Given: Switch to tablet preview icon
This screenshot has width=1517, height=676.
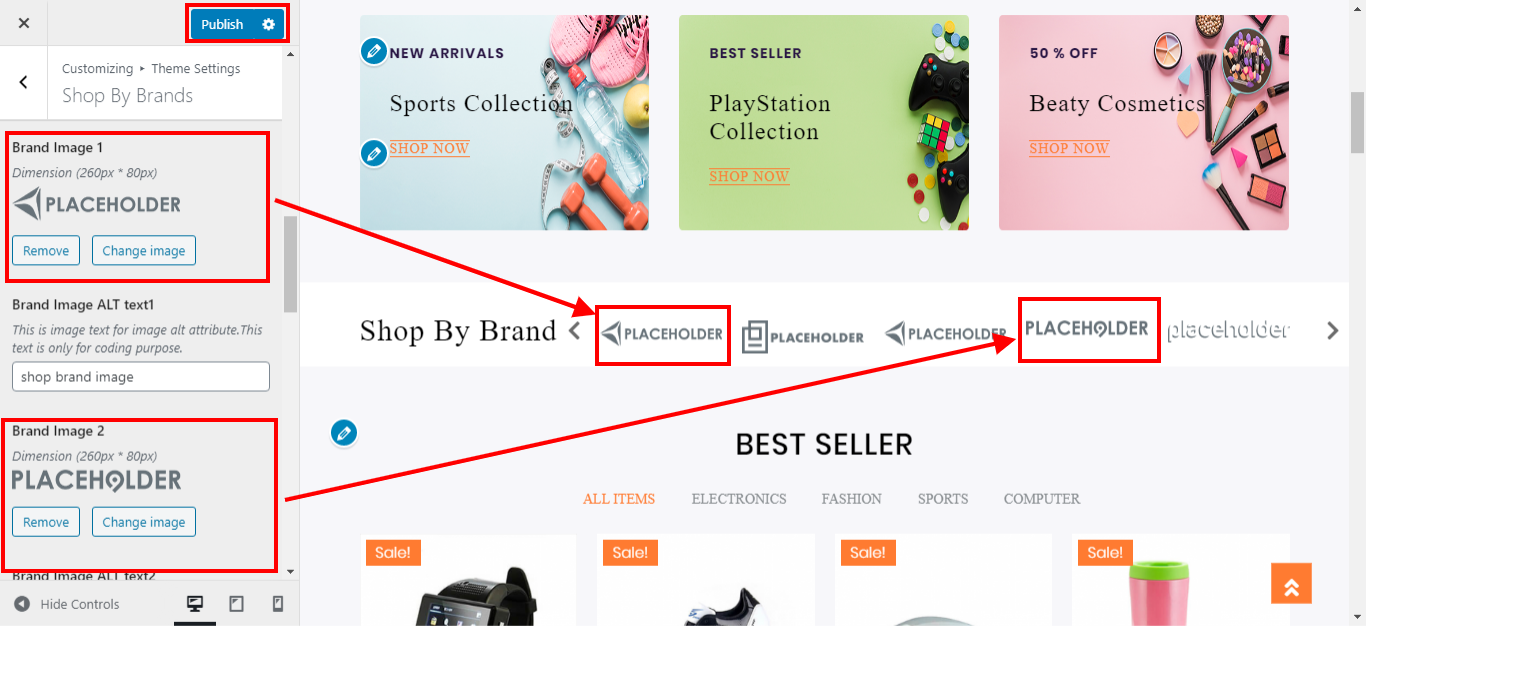Looking at the screenshot, I should (237, 604).
